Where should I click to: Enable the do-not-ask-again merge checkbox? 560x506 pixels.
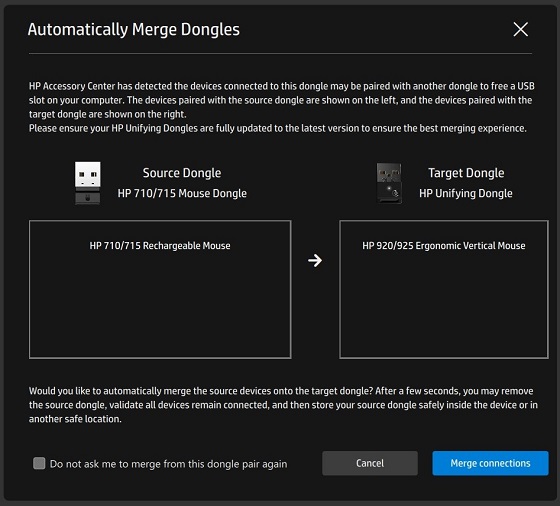click(x=39, y=463)
